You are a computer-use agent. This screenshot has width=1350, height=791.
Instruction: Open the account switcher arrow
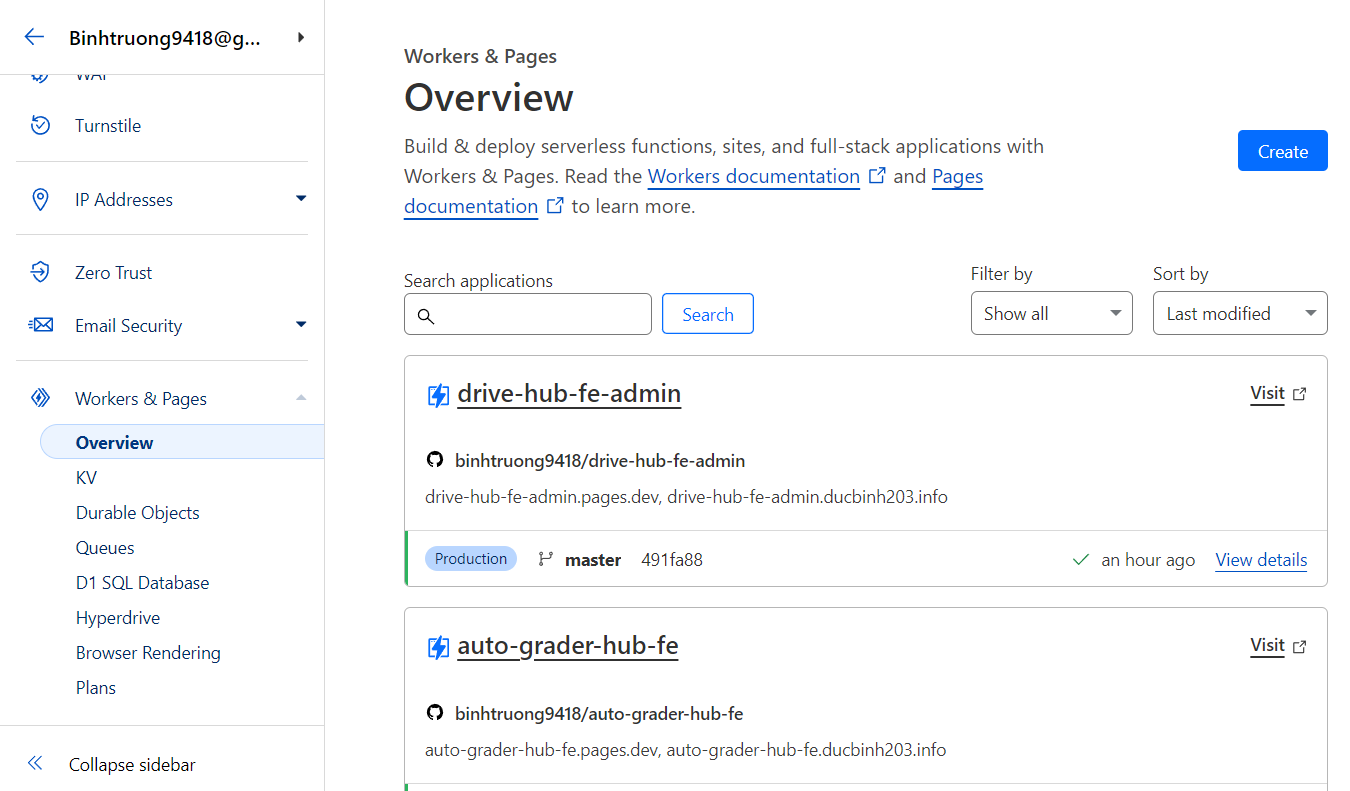coord(301,38)
